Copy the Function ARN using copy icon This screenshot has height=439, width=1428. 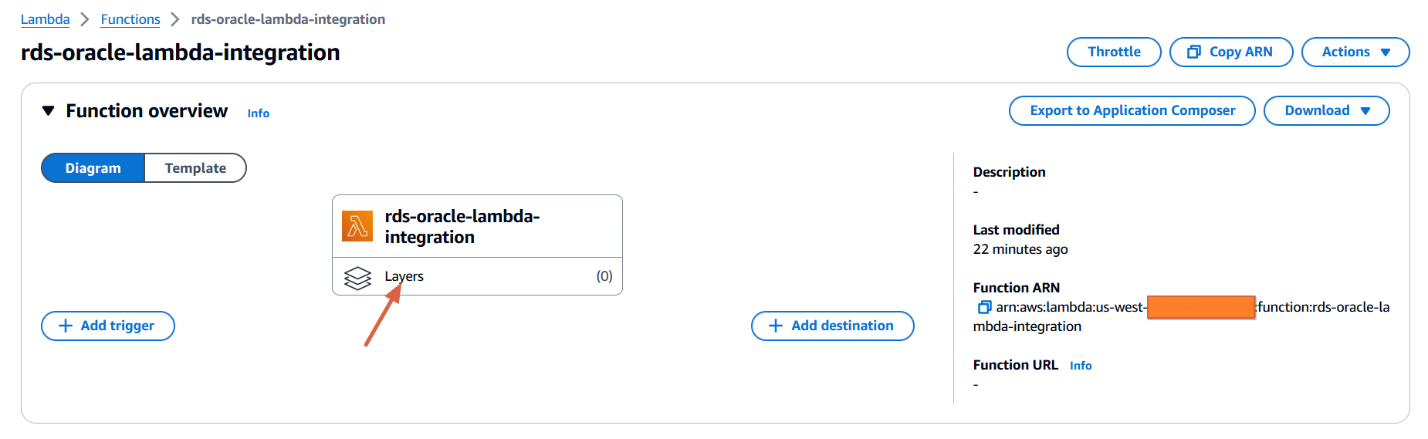[x=984, y=307]
